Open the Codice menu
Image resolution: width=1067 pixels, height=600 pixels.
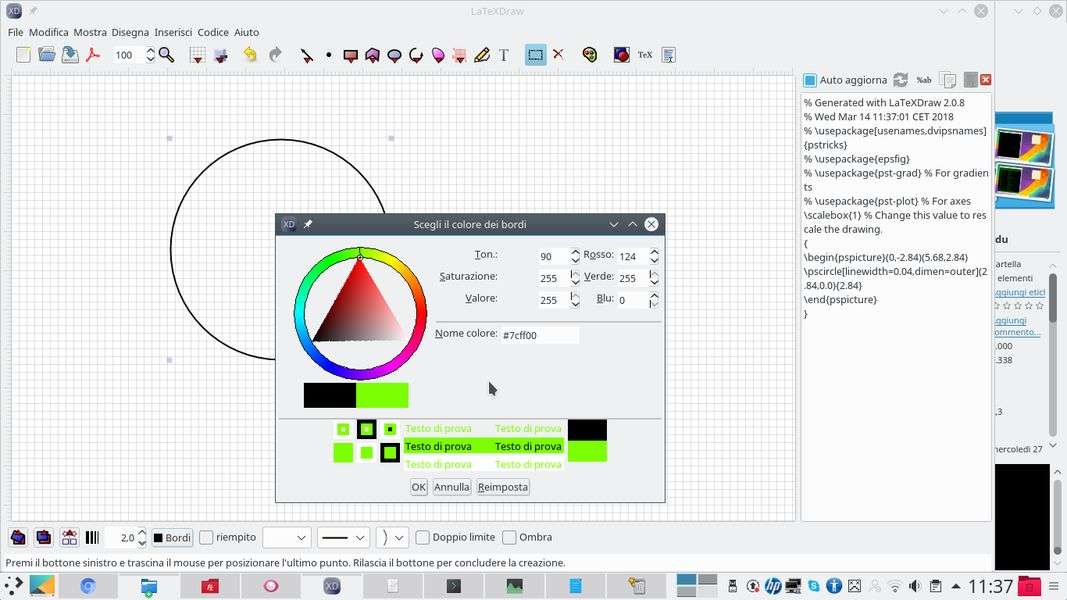pos(213,32)
